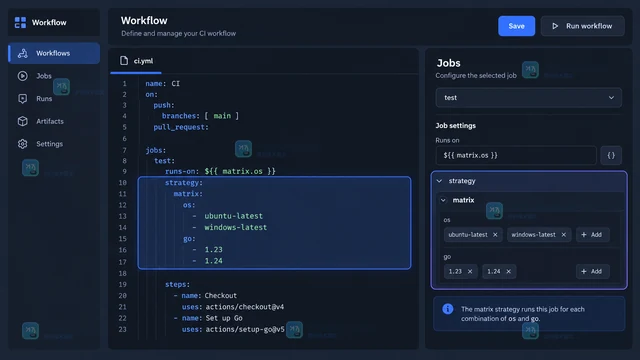
Task: Click the 1.24 chip label
Action: tap(493, 271)
